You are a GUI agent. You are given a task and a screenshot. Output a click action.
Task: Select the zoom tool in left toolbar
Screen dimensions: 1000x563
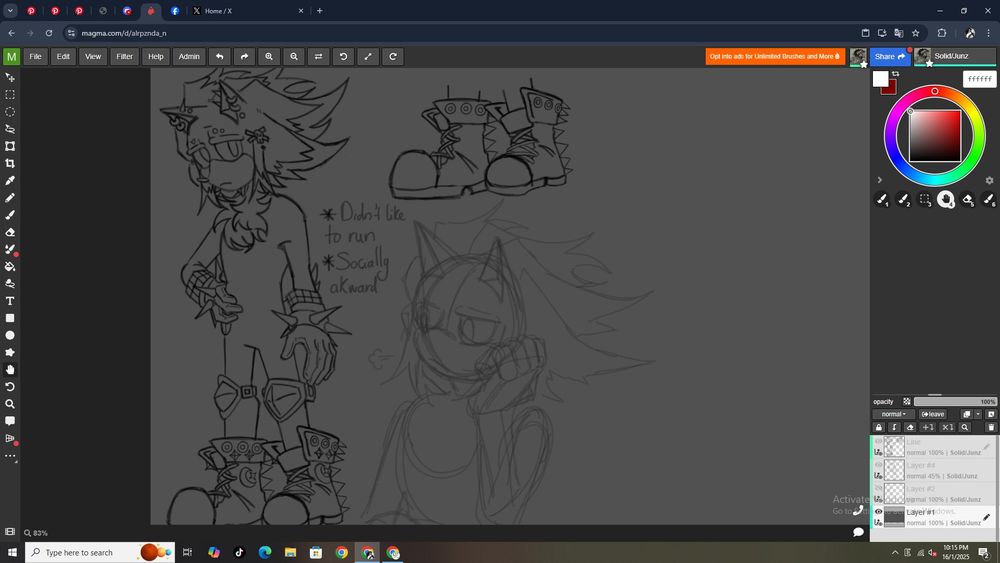click(10, 404)
